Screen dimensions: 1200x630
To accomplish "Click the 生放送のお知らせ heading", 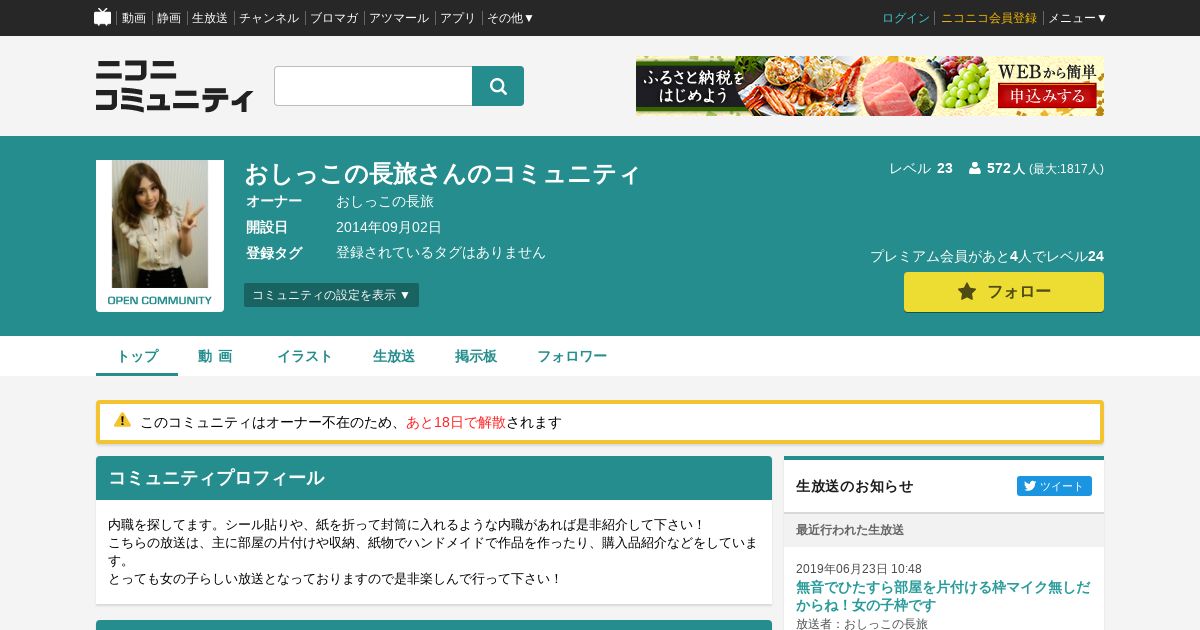I will (855, 486).
